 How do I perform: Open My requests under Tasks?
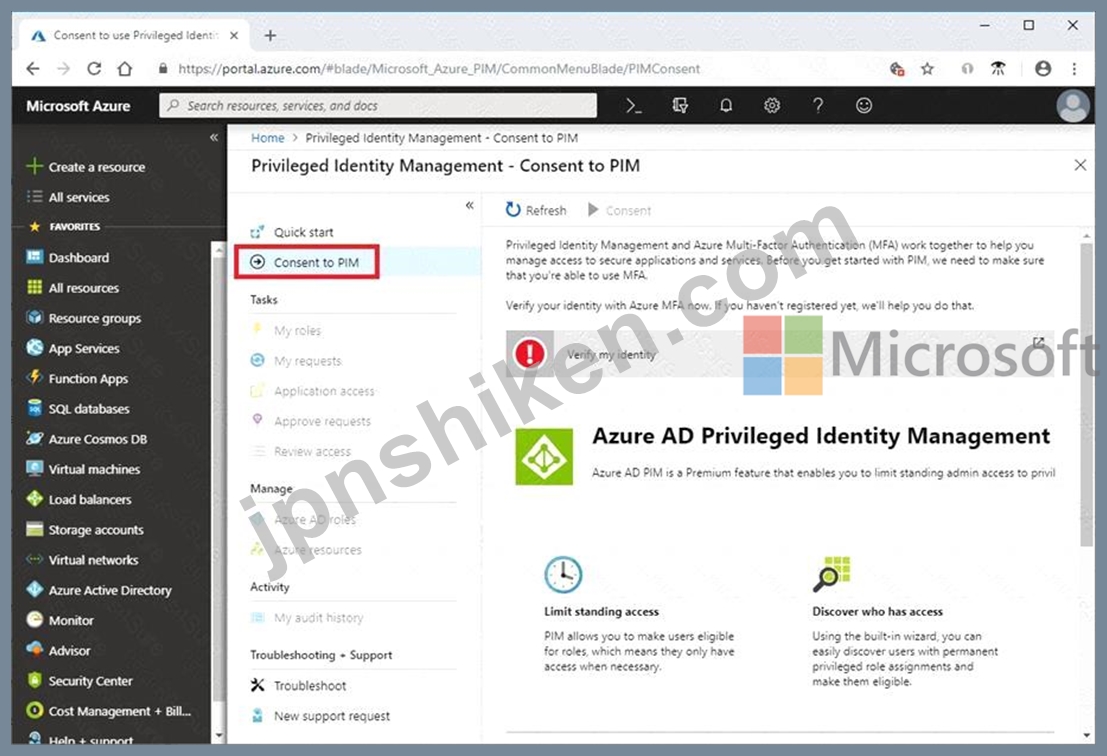pyautogui.click(x=297, y=361)
